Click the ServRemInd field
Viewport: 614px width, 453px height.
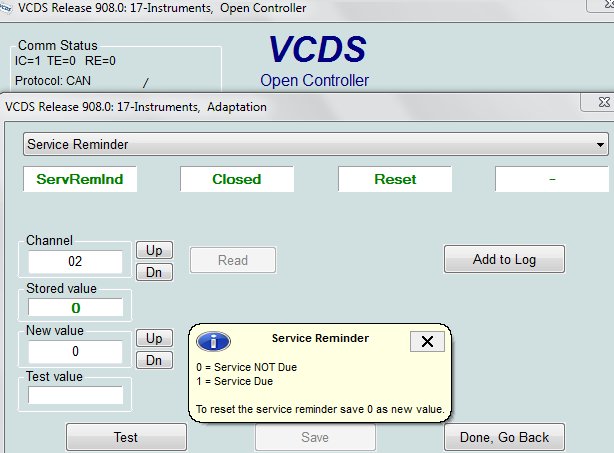pyautogui.click(x=80, y=179)
